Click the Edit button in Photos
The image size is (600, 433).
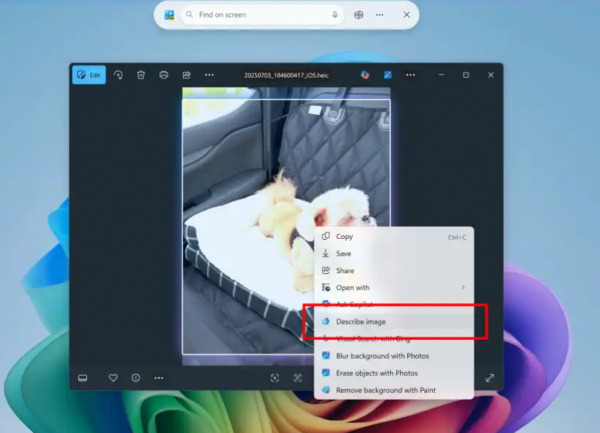[x=89, y=75]
